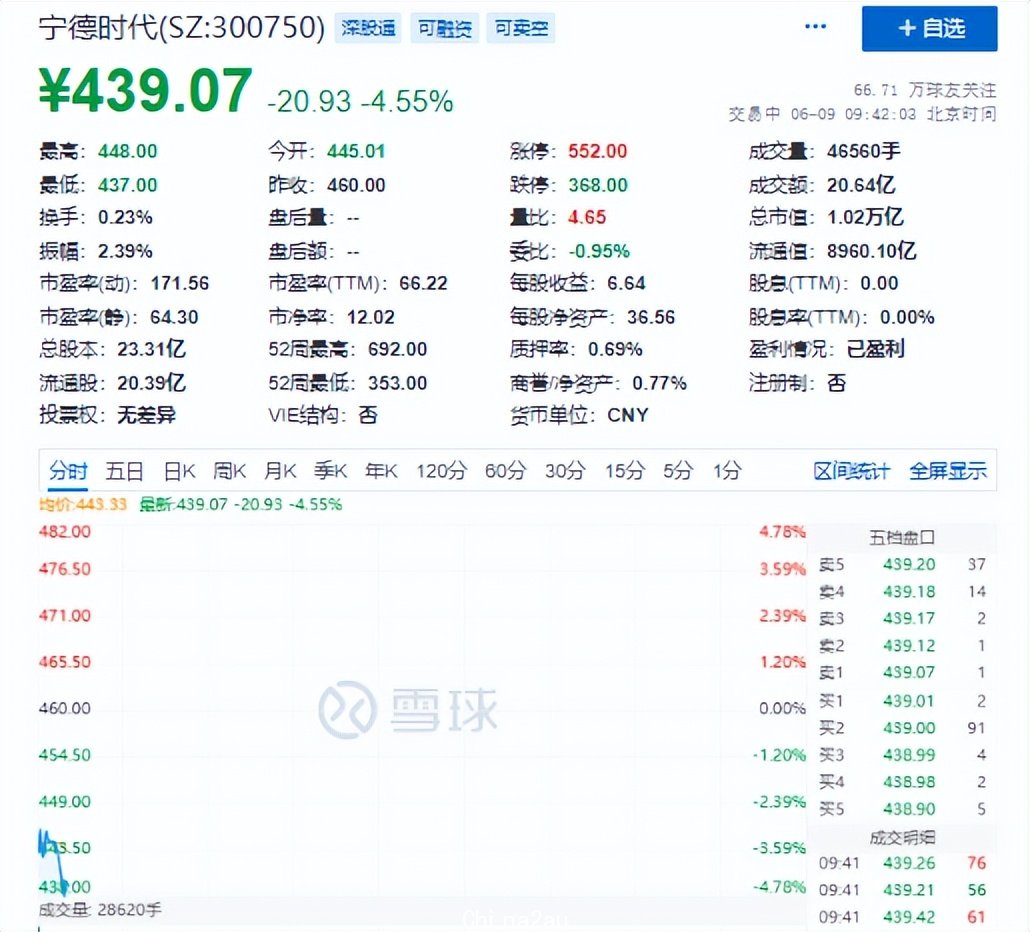
Task: Click the 货币单位 value CNY
Action: (627, 415)
